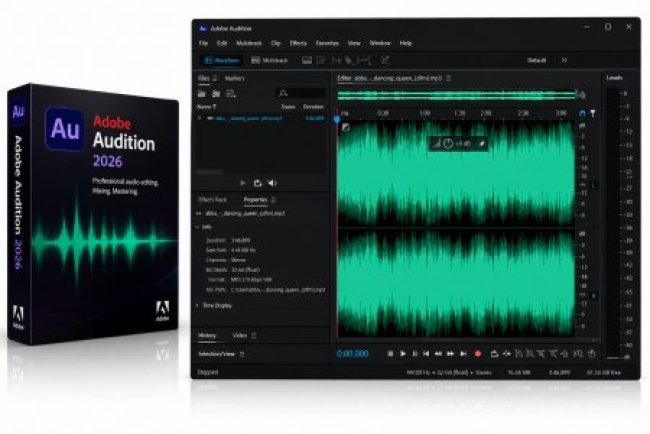Open Files panel menu icon

215,78
